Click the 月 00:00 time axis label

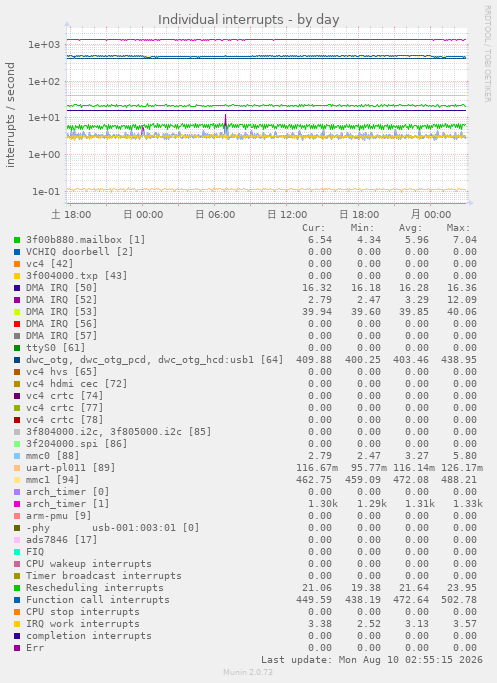pyautogui.click(x=431, y=214)
